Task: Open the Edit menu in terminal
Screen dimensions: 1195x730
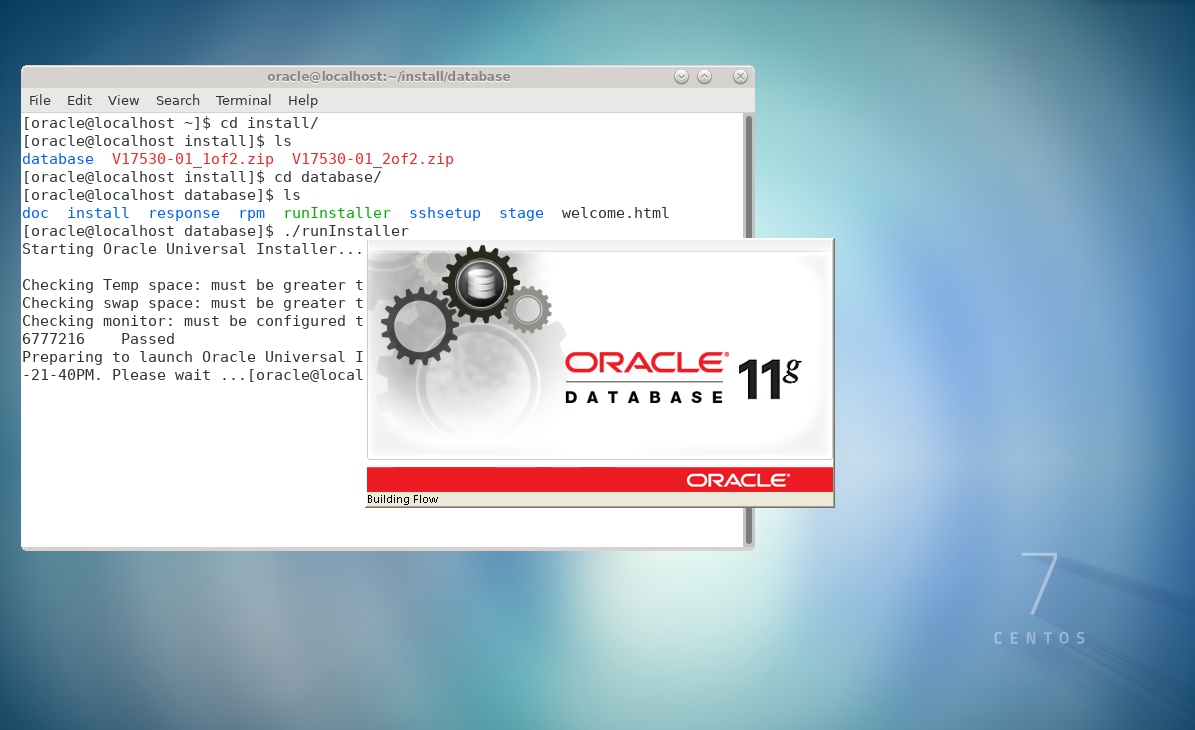Action: coord(79,101)
